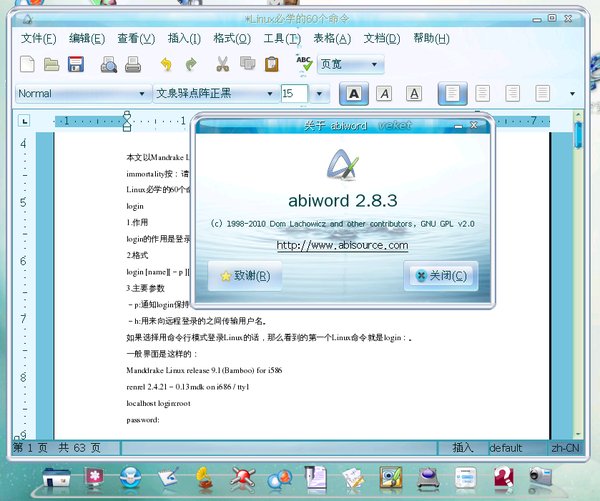Click the font size 15 field
This screenshot has height=501, width=600.
pos(294,93)
